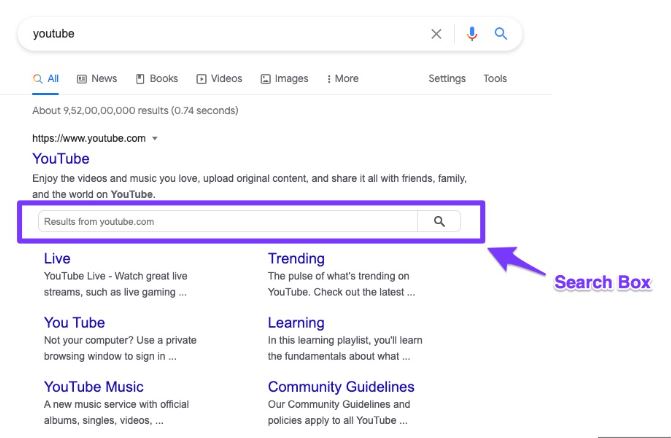Click the News tab newspaper icon

click(82, 79)
